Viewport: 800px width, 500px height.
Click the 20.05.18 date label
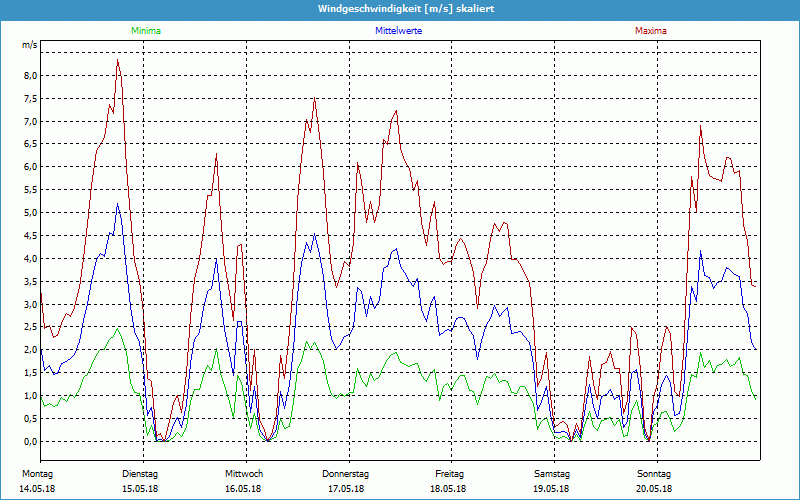point(654,489)
